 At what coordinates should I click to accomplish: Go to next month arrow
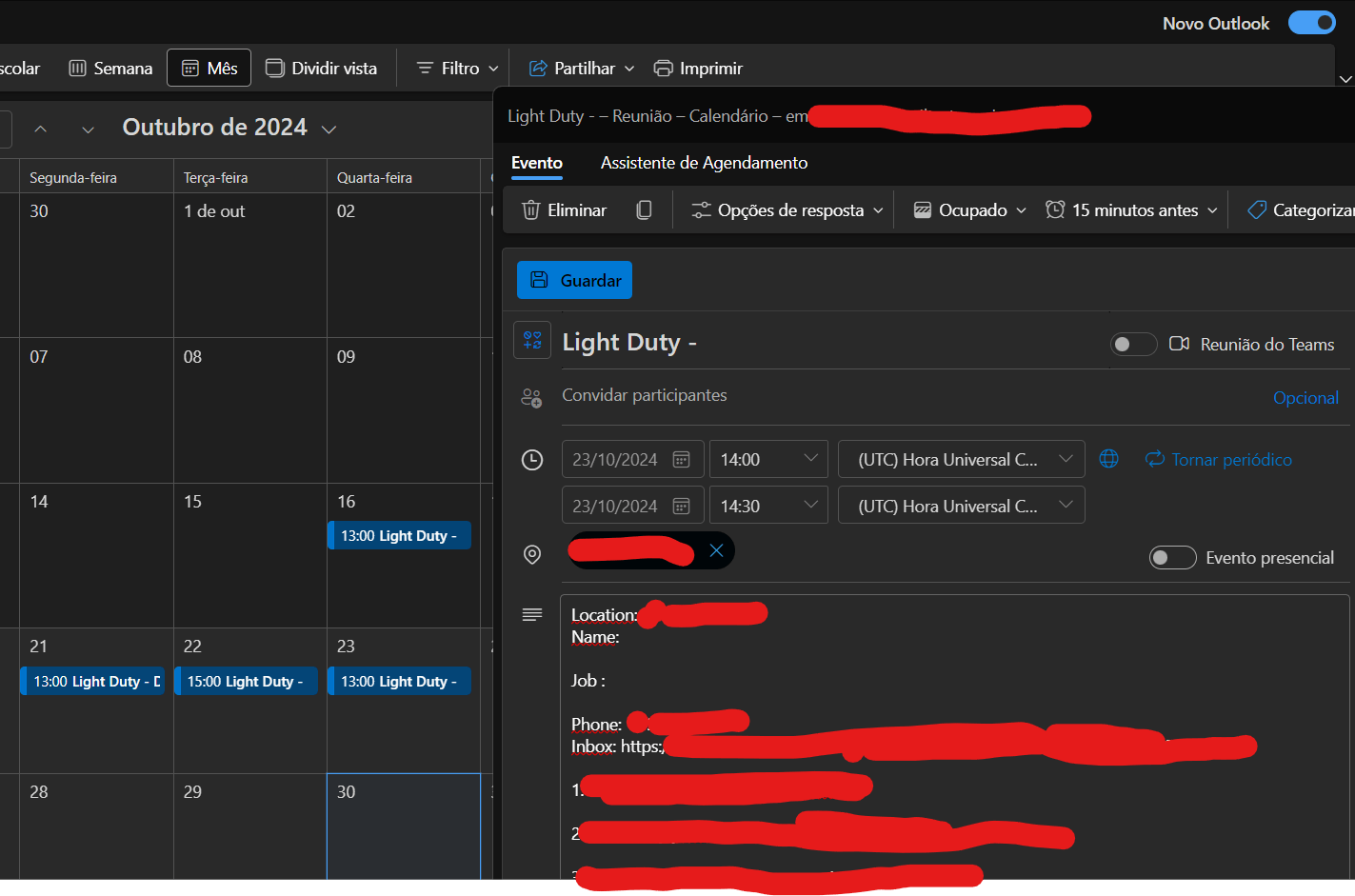pyautogui.click(x=88, y=129)
